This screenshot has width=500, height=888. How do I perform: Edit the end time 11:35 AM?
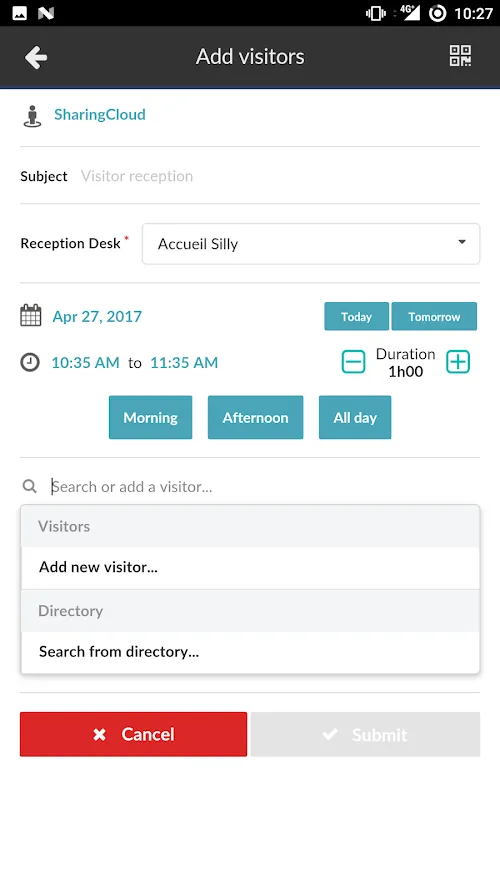pyautogui.click(x=184, y=363)
